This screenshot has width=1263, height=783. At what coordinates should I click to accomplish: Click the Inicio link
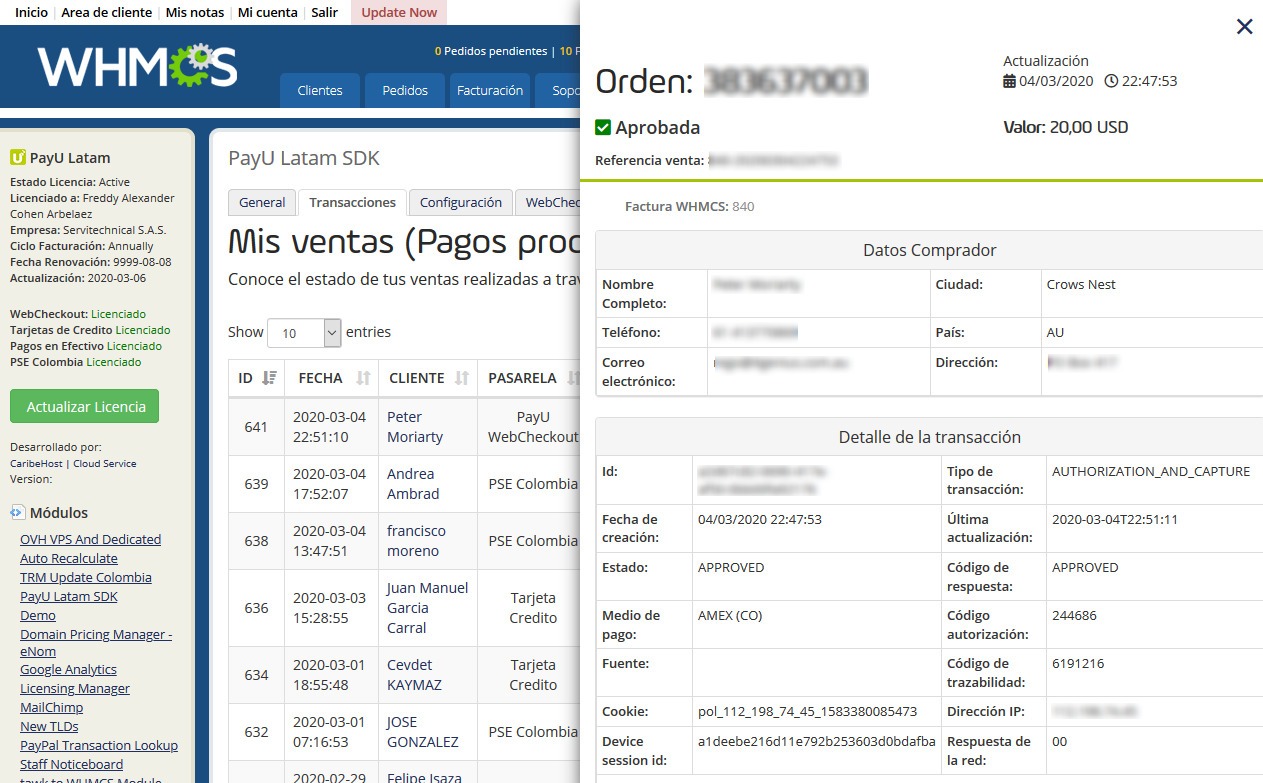[x=31, y=12]
